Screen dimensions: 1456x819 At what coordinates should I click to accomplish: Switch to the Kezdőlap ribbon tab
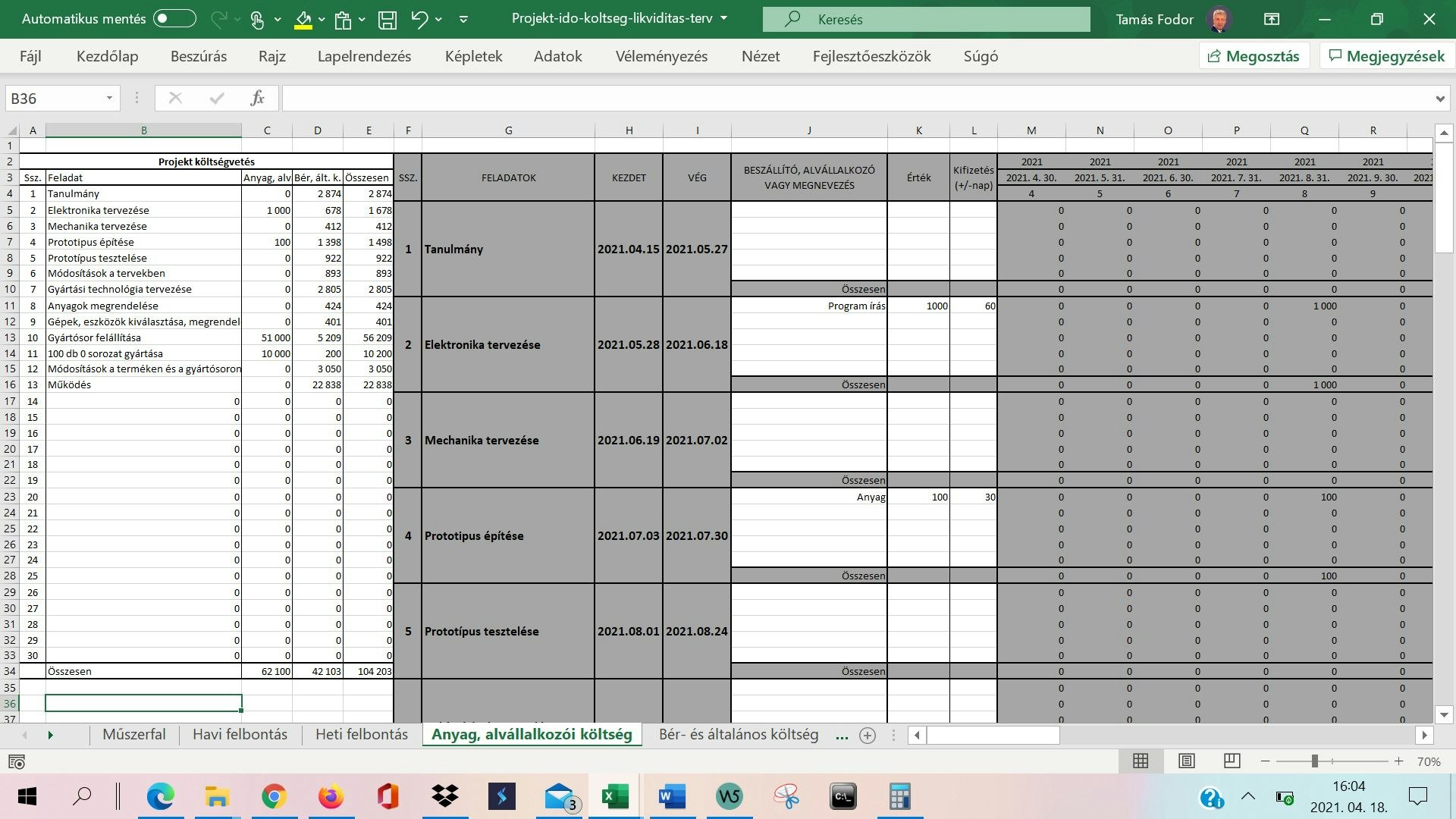coord(107,56)
